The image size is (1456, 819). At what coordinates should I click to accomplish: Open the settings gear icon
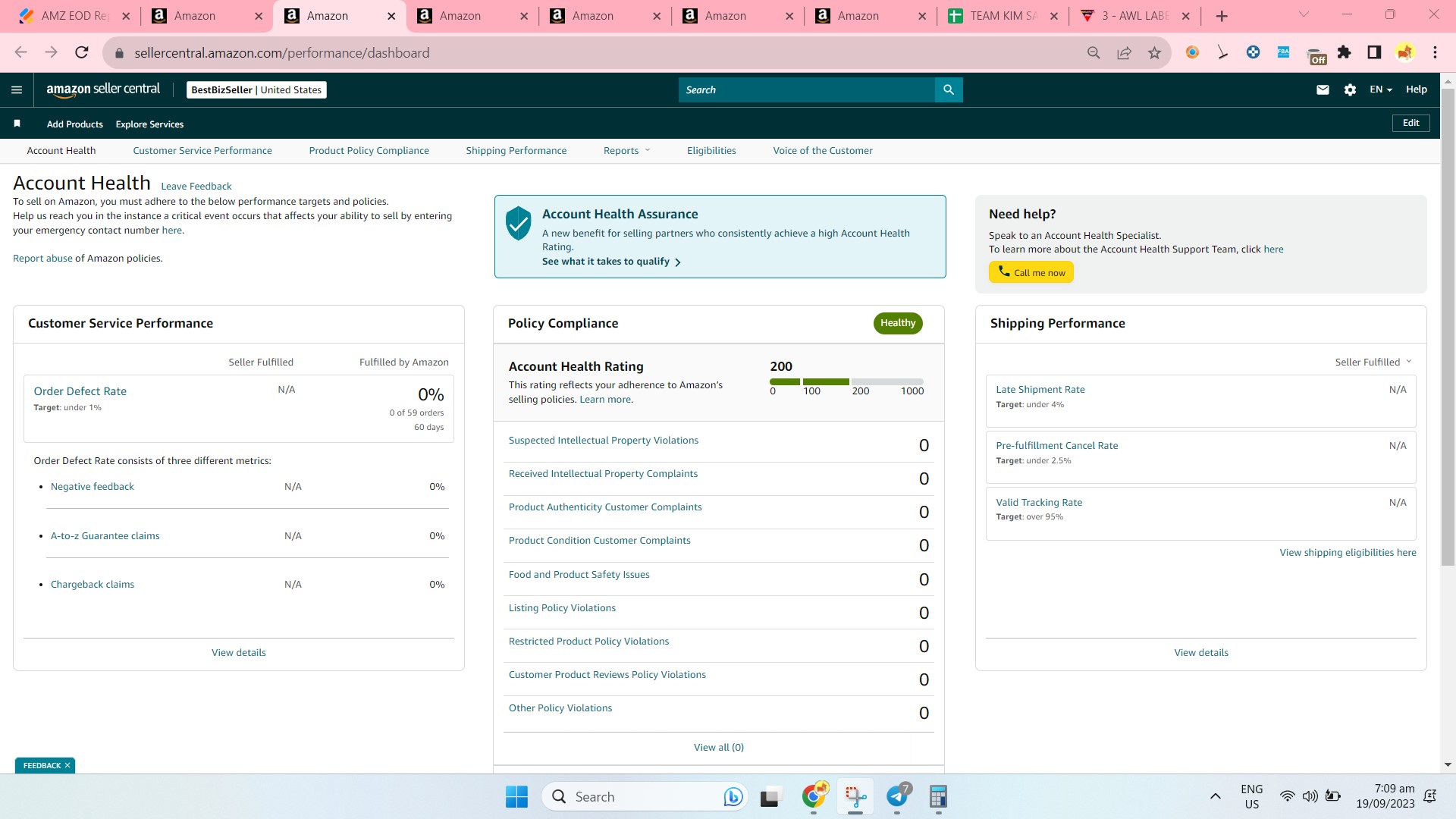(x=1350, y=89)
